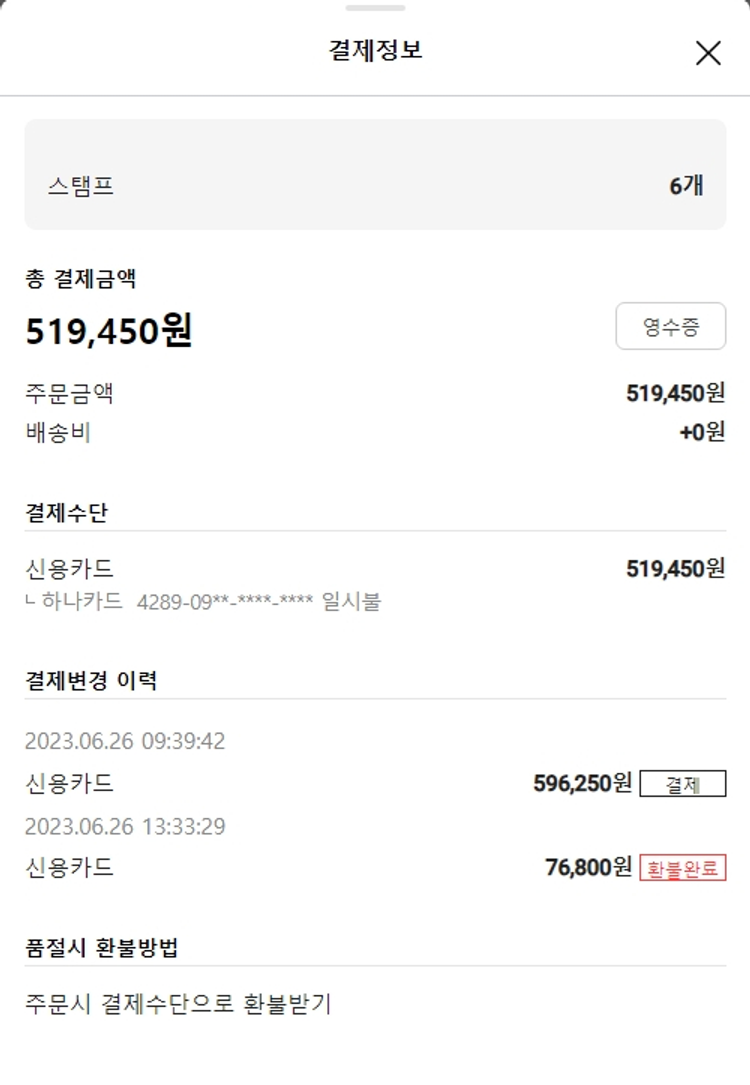Select the 주문금액 order amount label
The width and height of the screenshot is (750, 1085).
(69, 393)
